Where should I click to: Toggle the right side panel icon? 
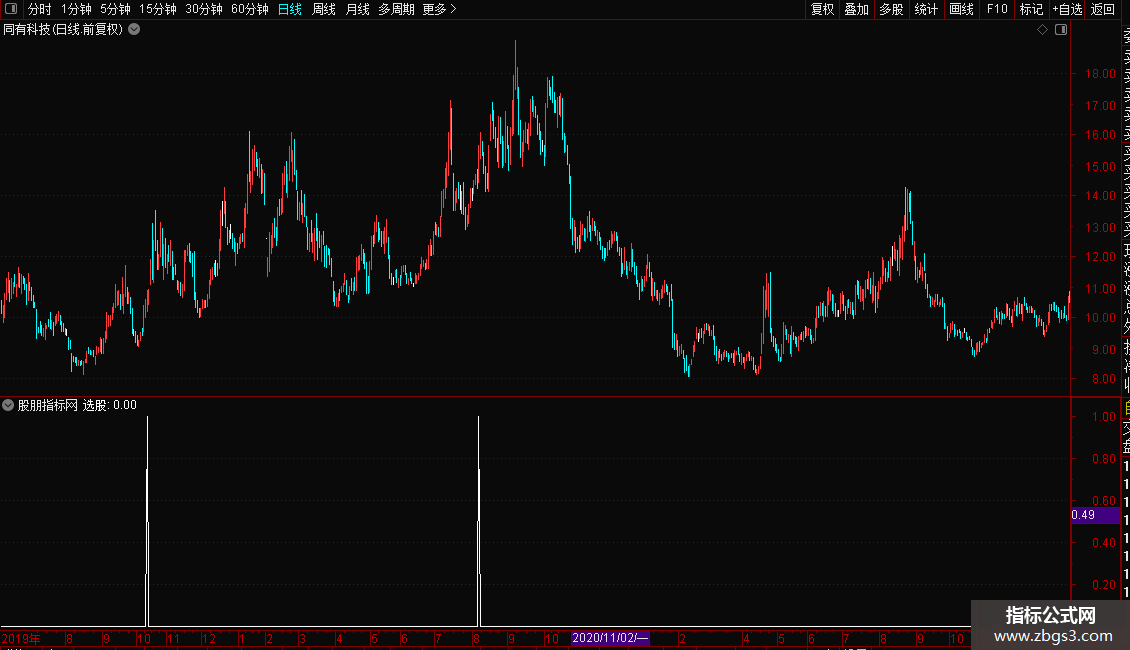(x=1061, y=30)
